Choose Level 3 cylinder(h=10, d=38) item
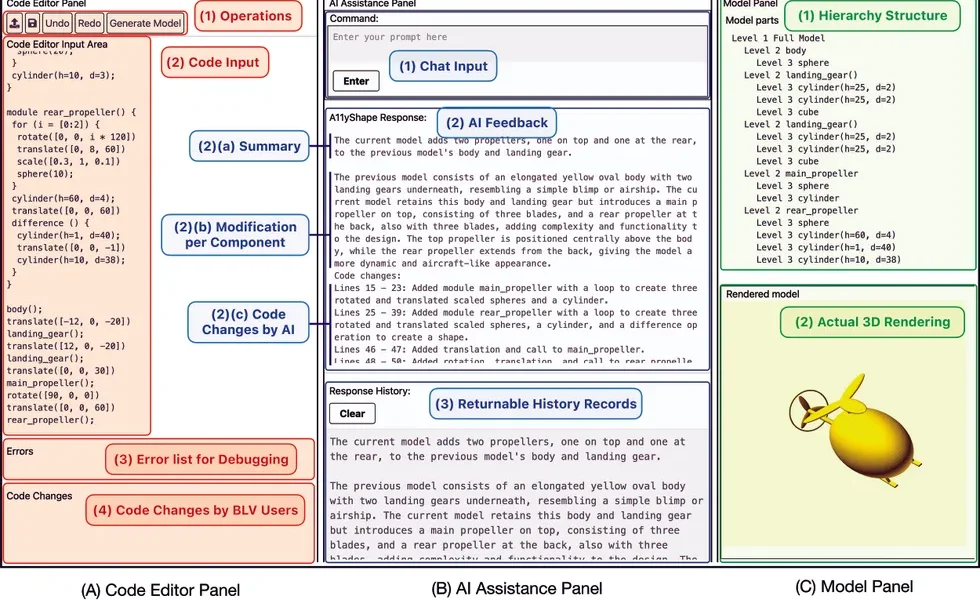980x600 pixels. (x=828, y=260)
